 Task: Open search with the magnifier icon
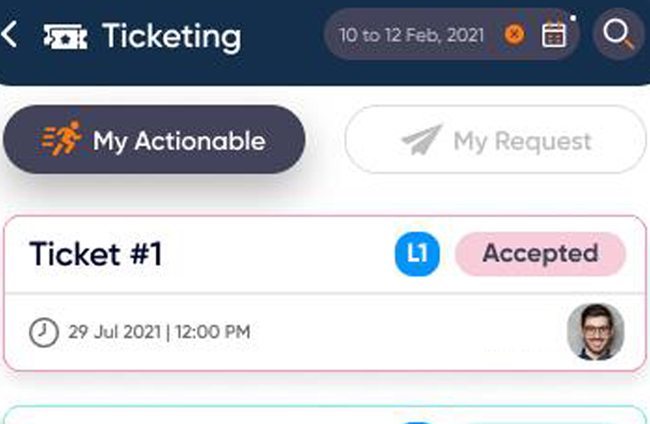(x=618, y=34)
